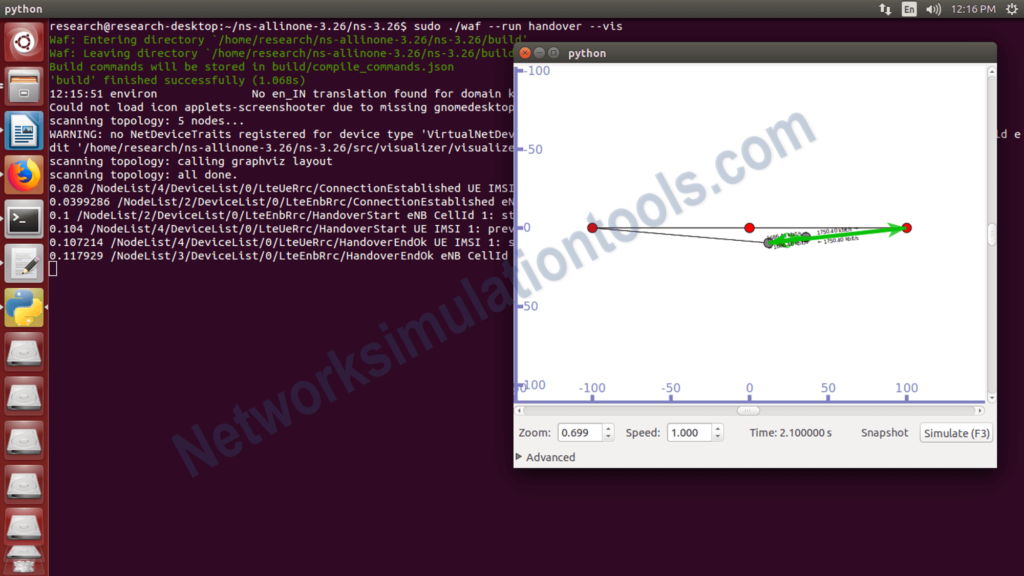
Task: Click the Snapshot button
Action: click(884, 432)
